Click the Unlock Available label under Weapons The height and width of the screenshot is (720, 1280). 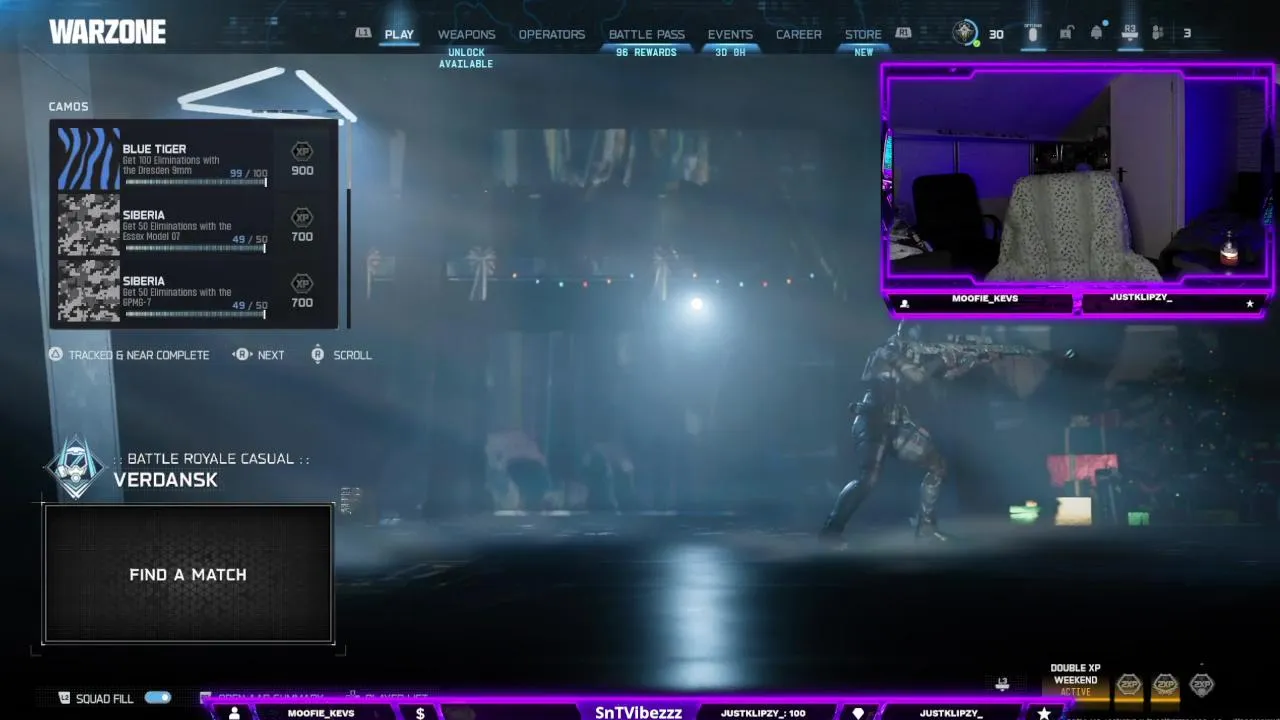466,58
